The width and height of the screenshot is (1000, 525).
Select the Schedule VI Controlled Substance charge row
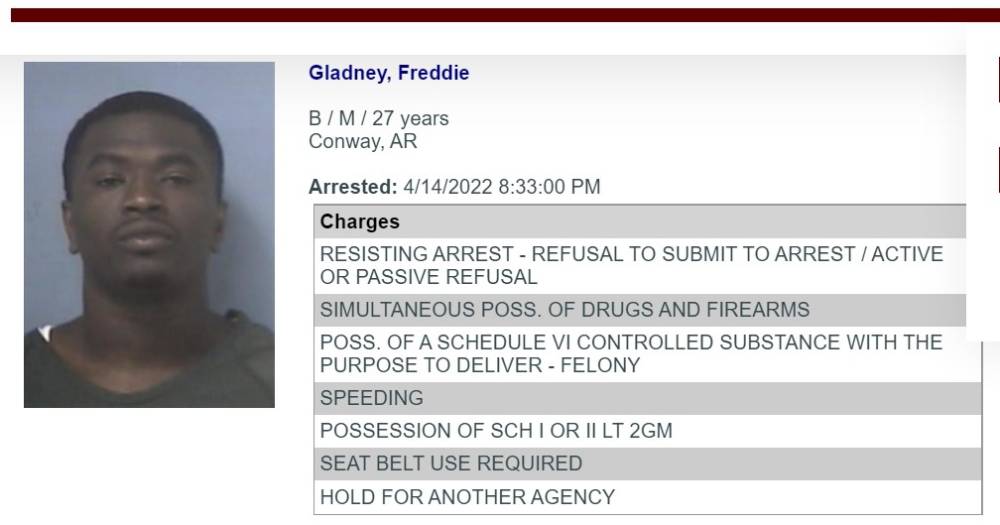[647, 354]
